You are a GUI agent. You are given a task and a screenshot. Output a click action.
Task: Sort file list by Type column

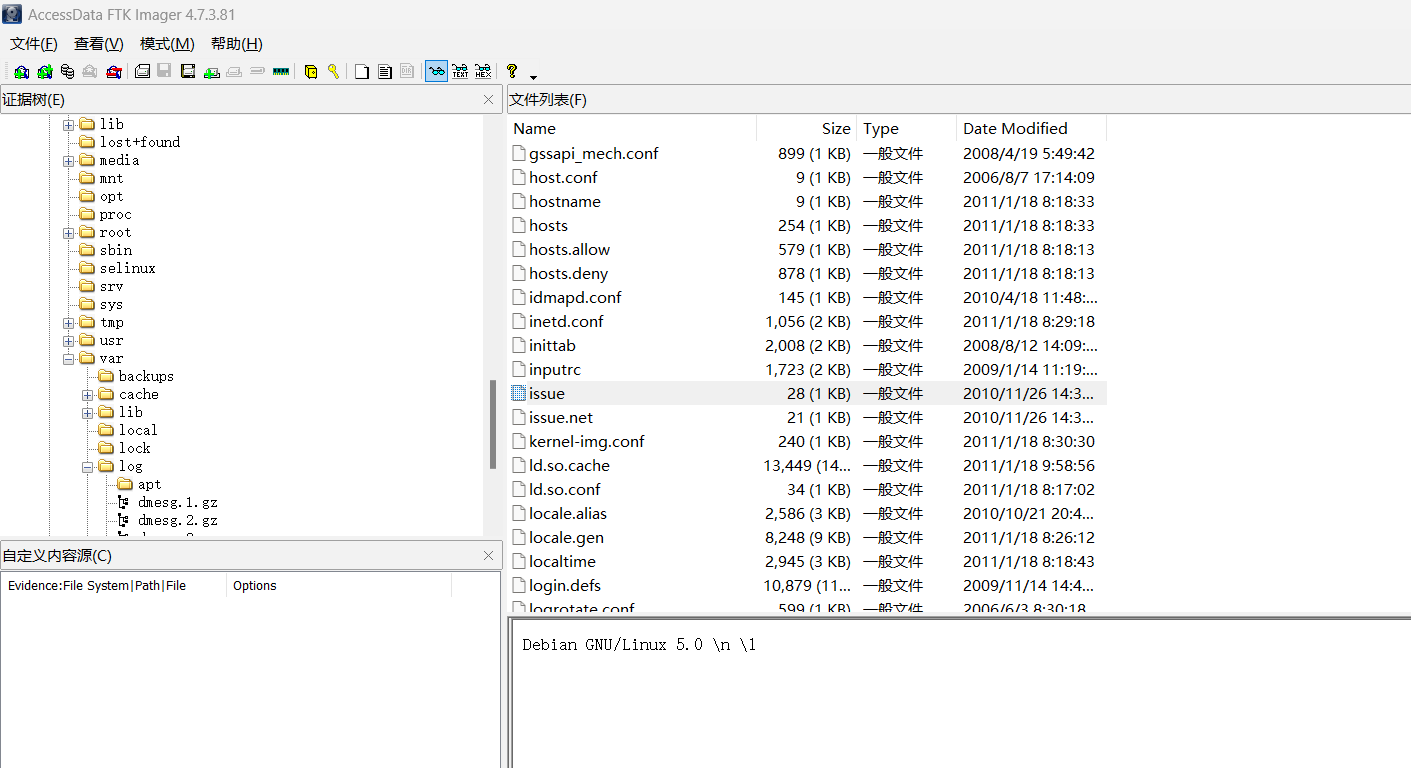pyautogui.click(x=907, y=128)
